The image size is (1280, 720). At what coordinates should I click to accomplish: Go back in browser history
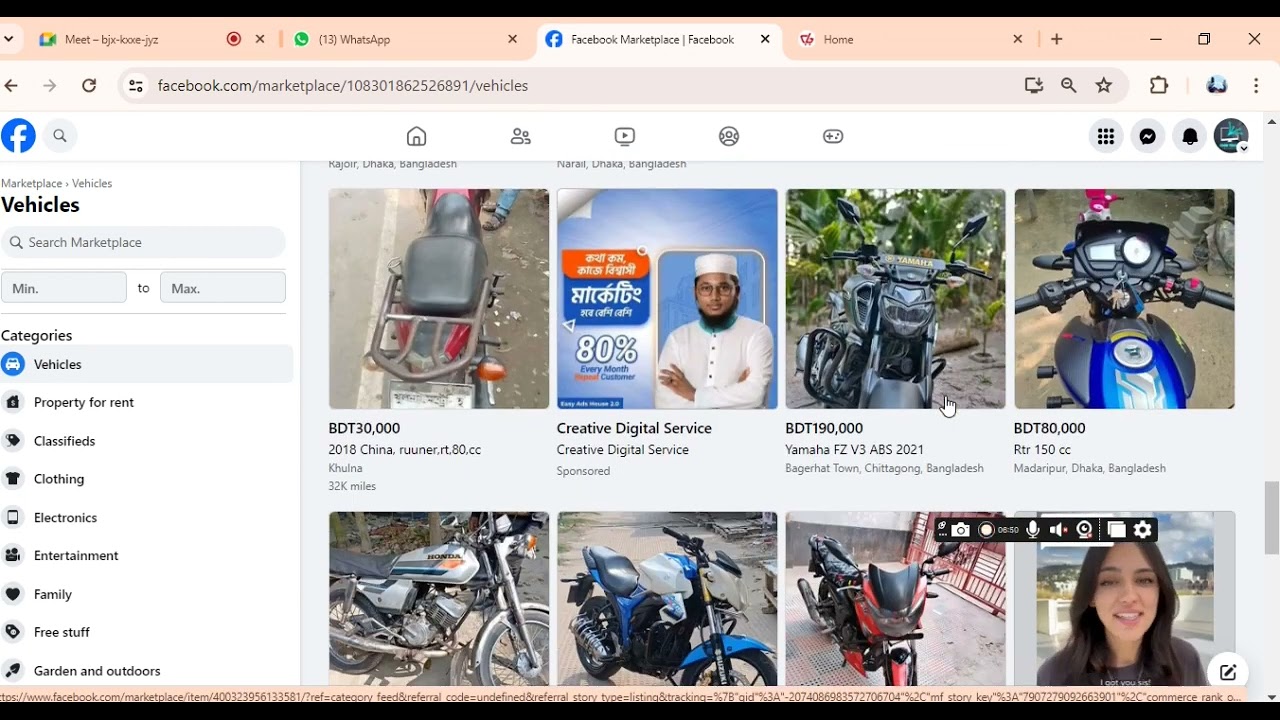coord(11,86)
